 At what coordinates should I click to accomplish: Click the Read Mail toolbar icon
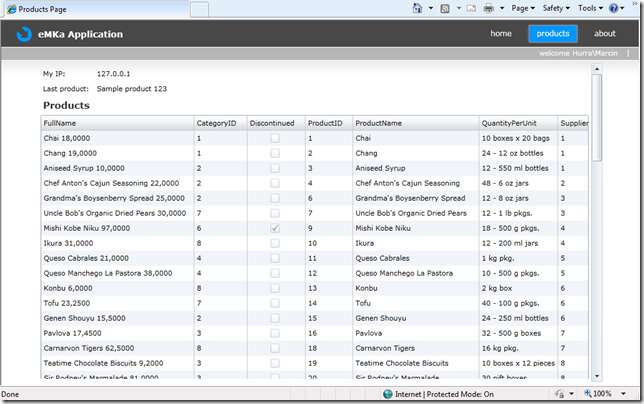pos(472,8)
